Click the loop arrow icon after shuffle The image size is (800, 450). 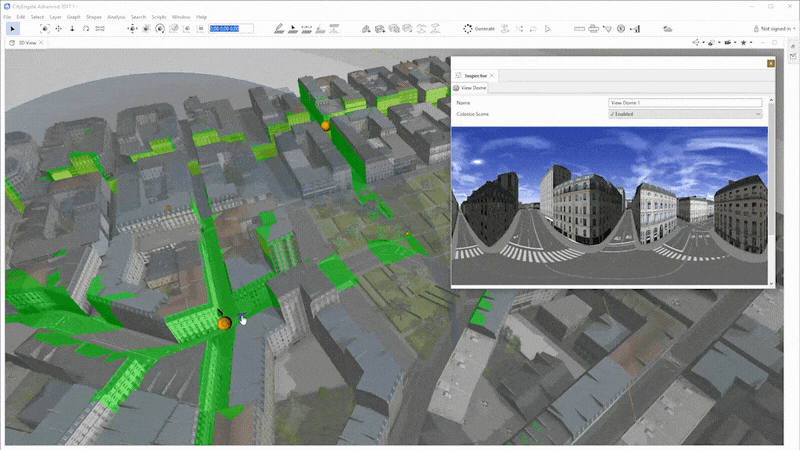pos(533,29)
